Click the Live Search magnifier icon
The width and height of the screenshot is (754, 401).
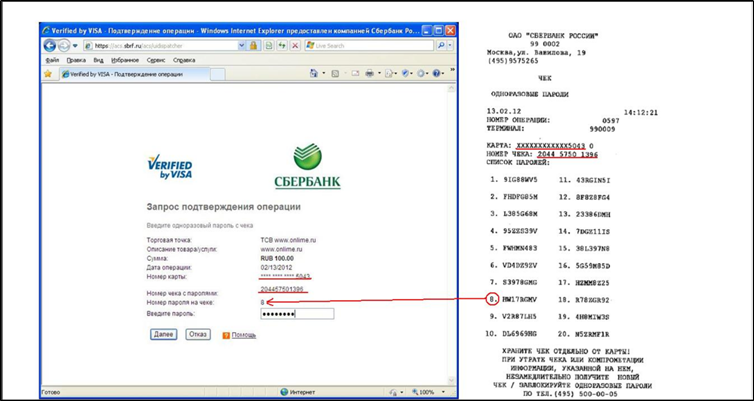click(441, 45)
